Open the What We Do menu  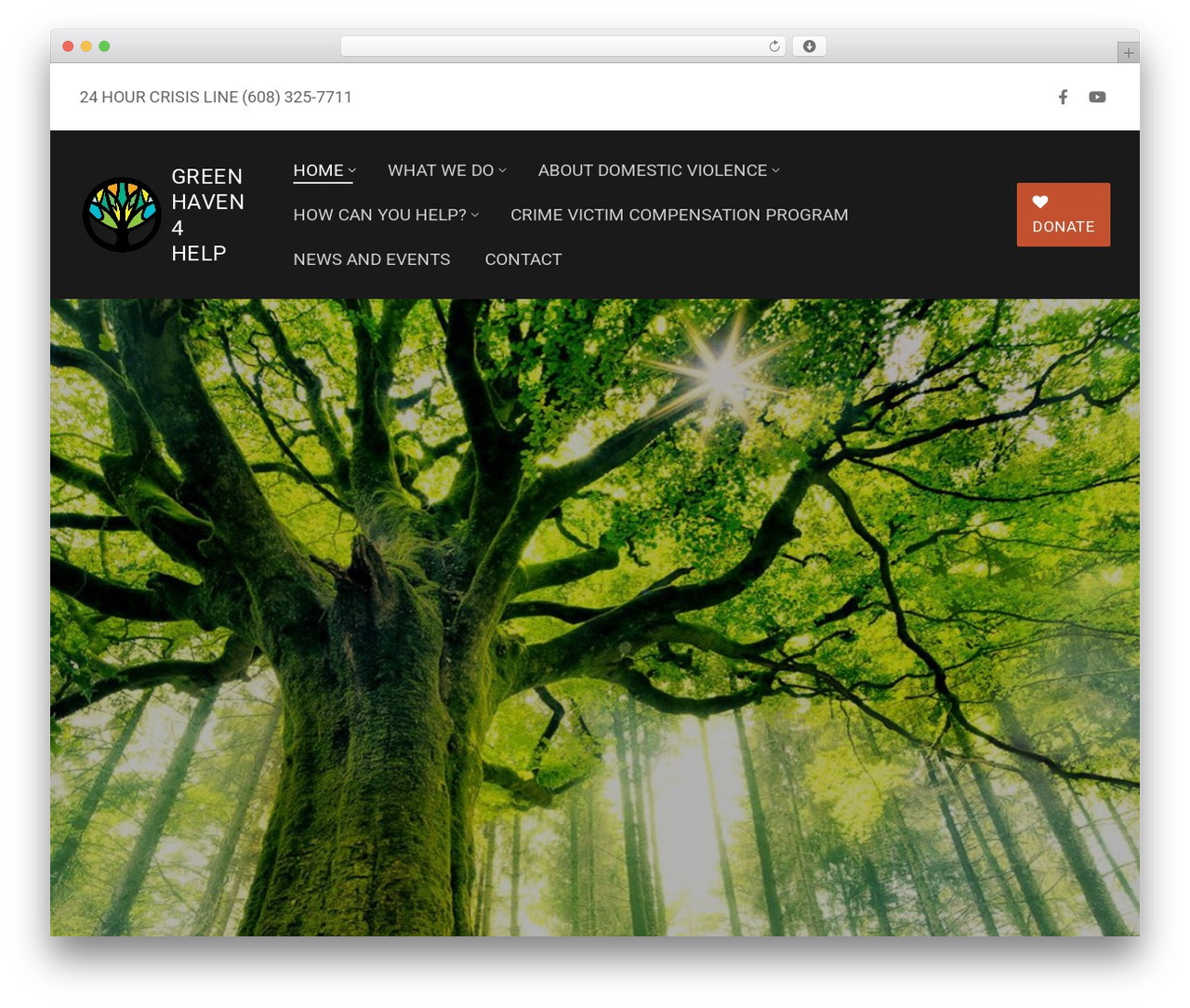tap(441, 170)
